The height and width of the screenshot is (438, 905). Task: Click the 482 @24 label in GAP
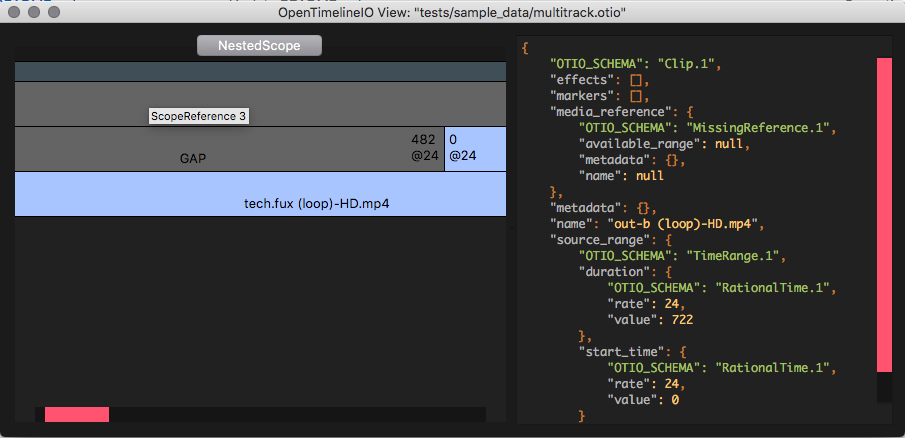[425, 148]
